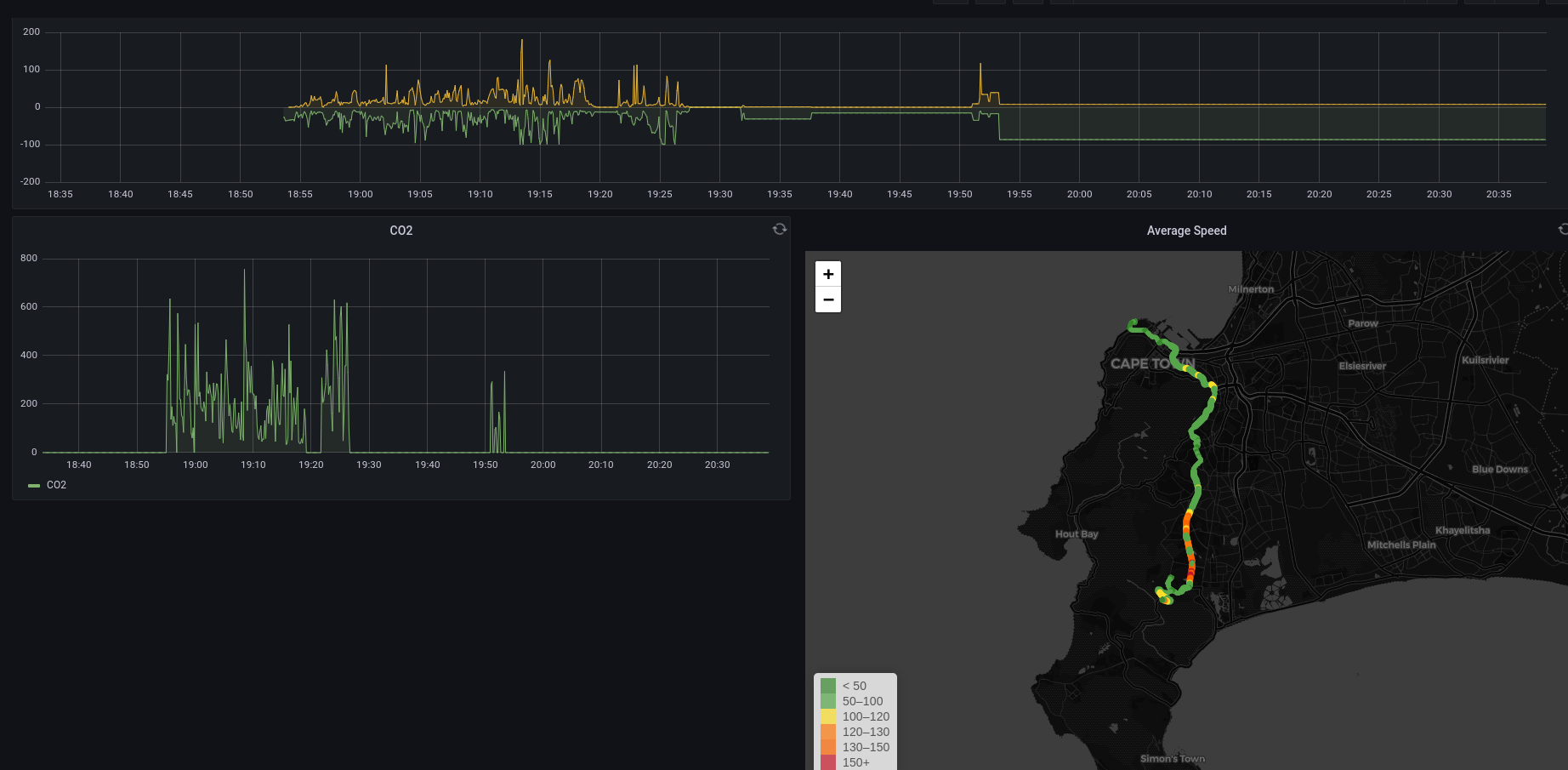Click the Average Speed panel refresh icon

tap(1563, 229)
